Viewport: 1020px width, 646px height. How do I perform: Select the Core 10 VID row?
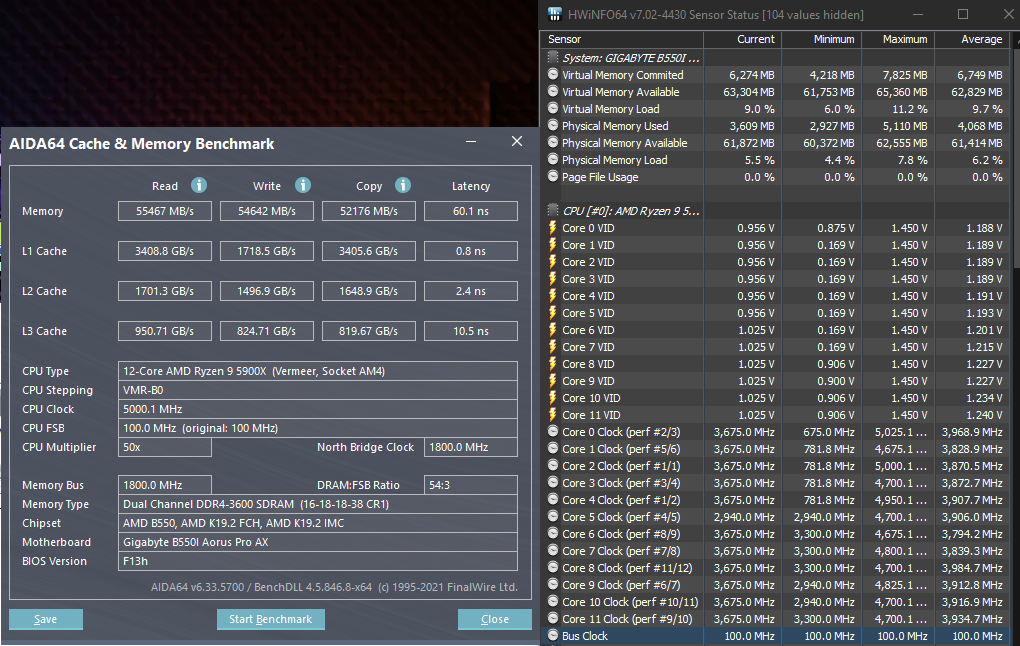(x=775, y=398)
